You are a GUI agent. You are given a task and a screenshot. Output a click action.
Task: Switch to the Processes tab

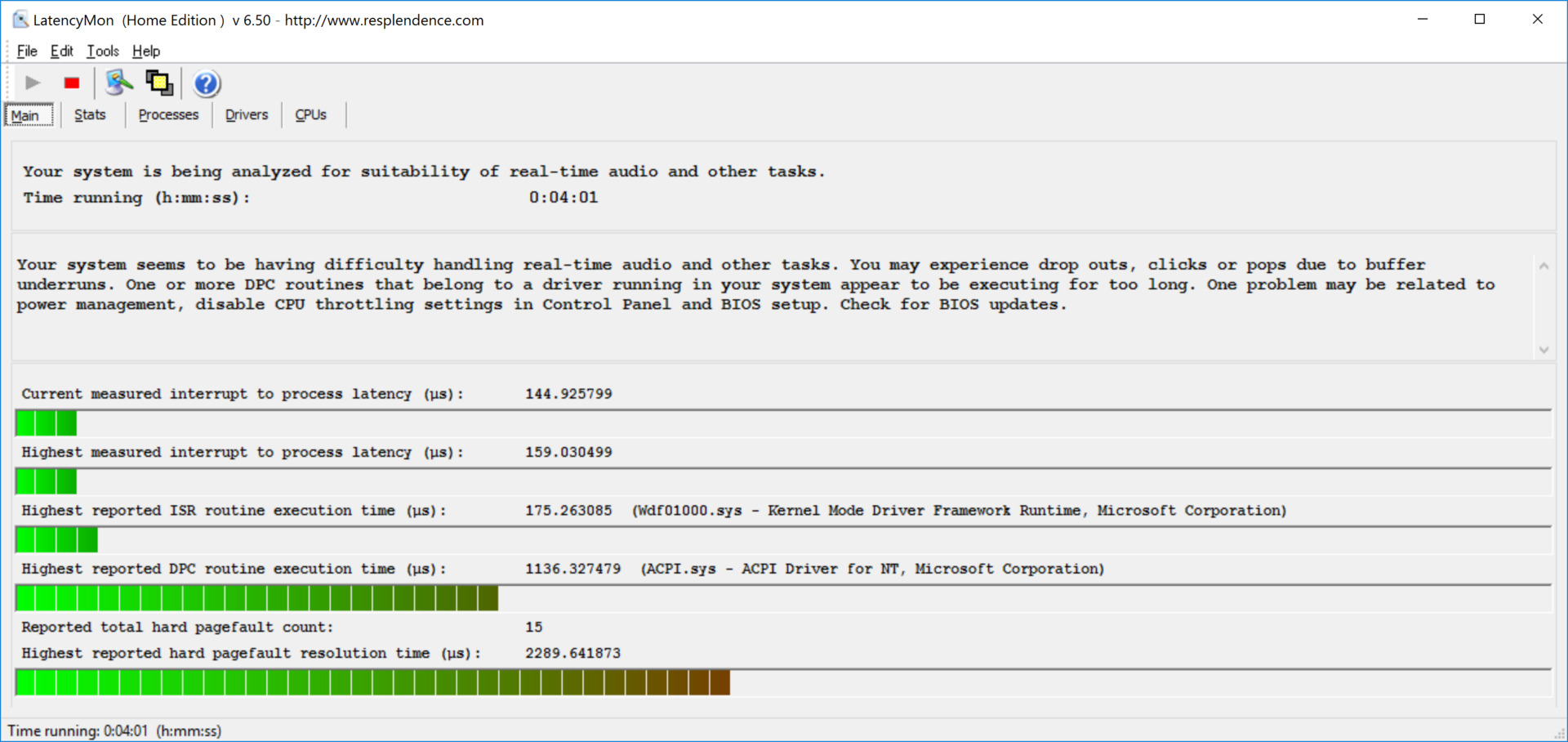pyautogui.click(x=168, y=114)
